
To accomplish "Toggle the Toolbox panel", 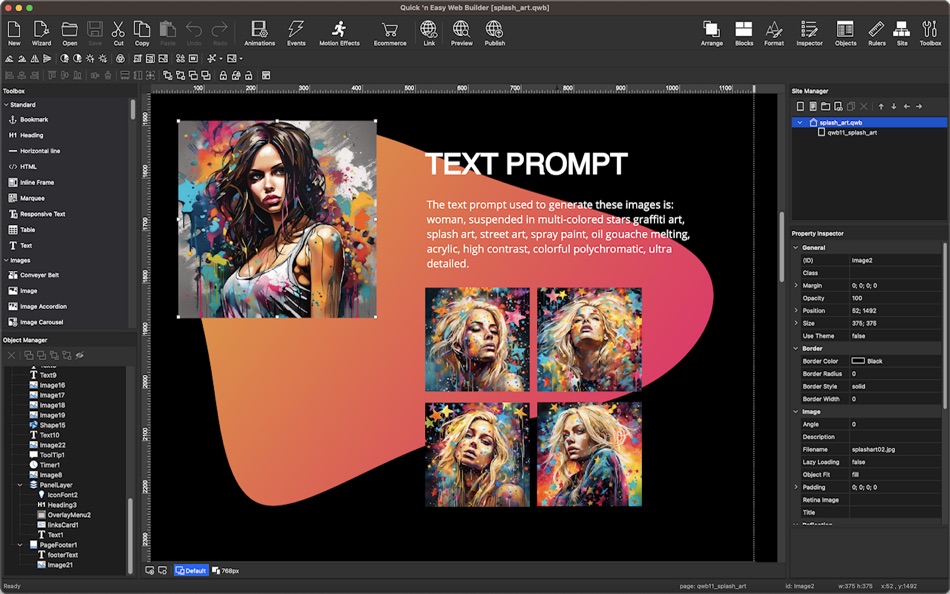I will point(930,33).
